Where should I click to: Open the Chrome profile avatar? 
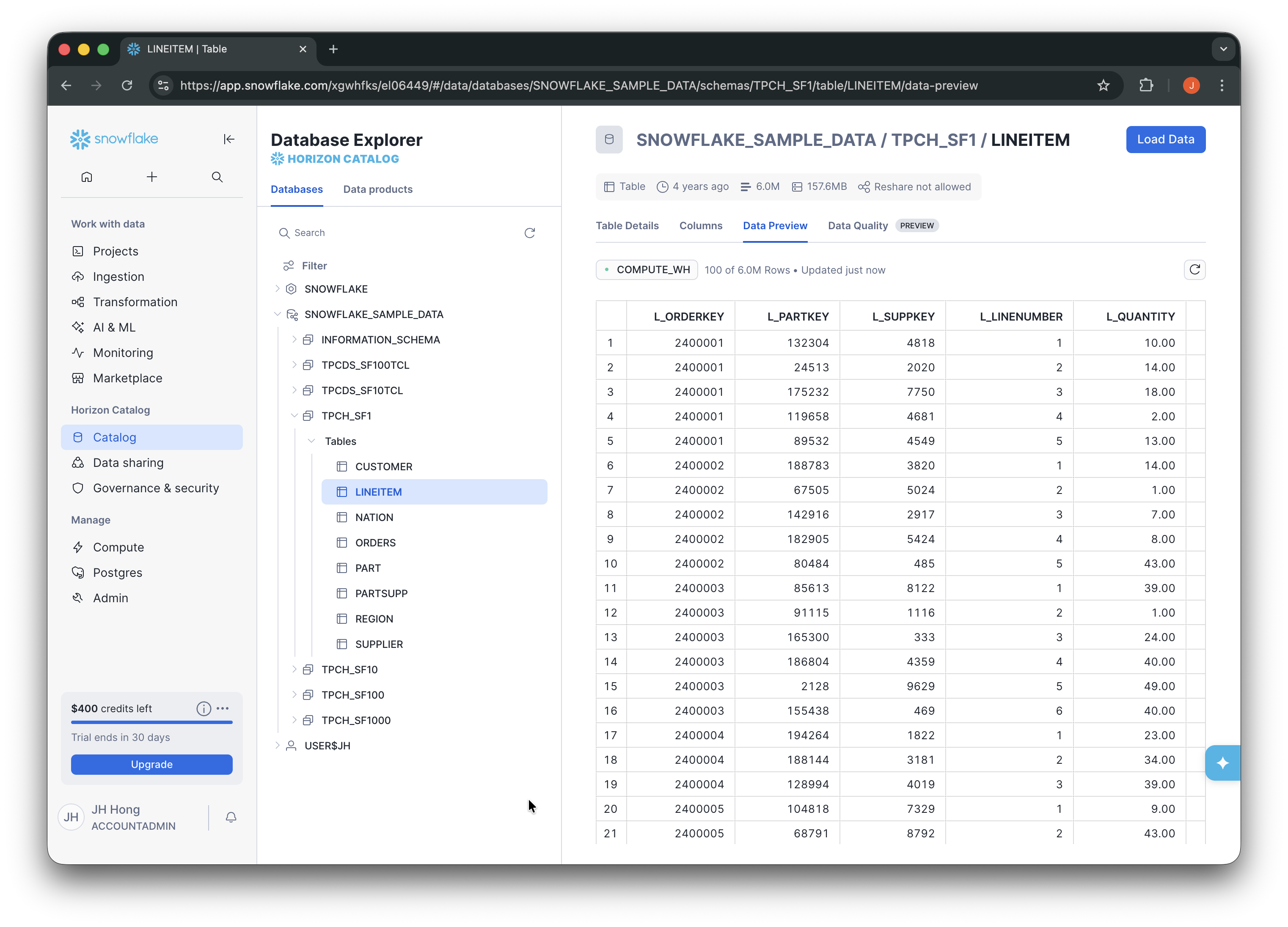(x=1191, y=85)
